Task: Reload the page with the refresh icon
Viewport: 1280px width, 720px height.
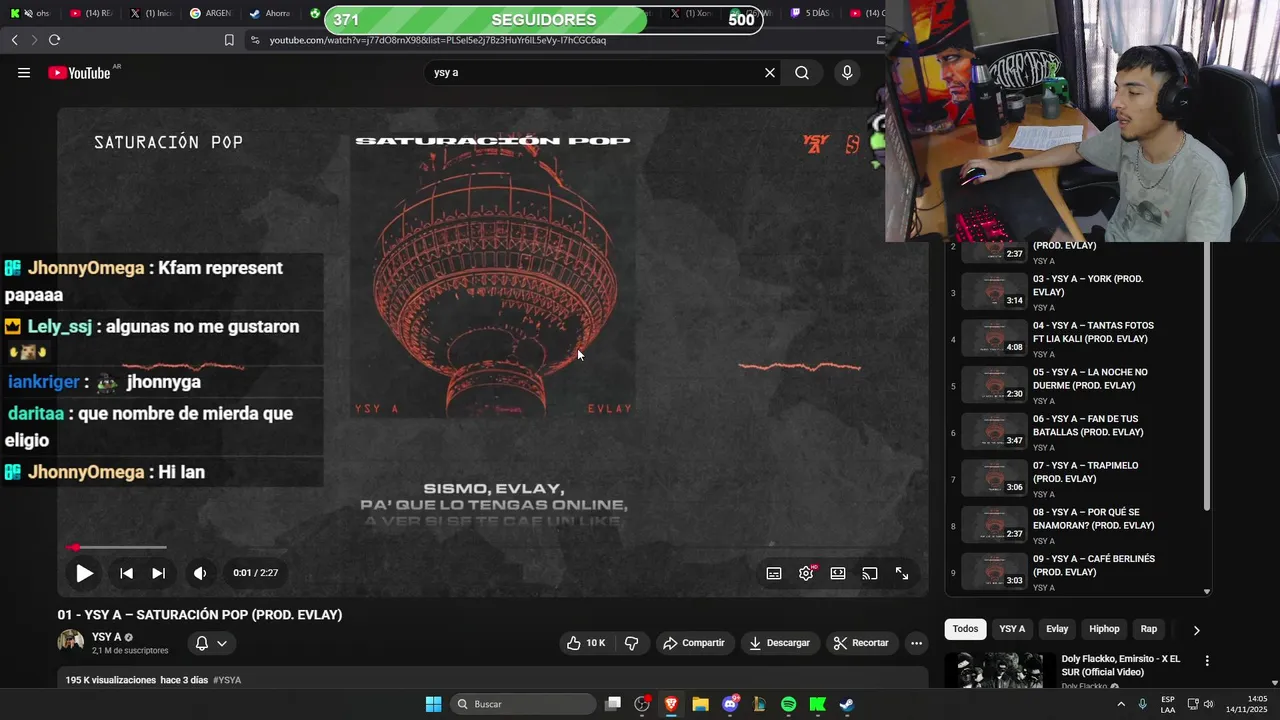Action: pos(54,40)
